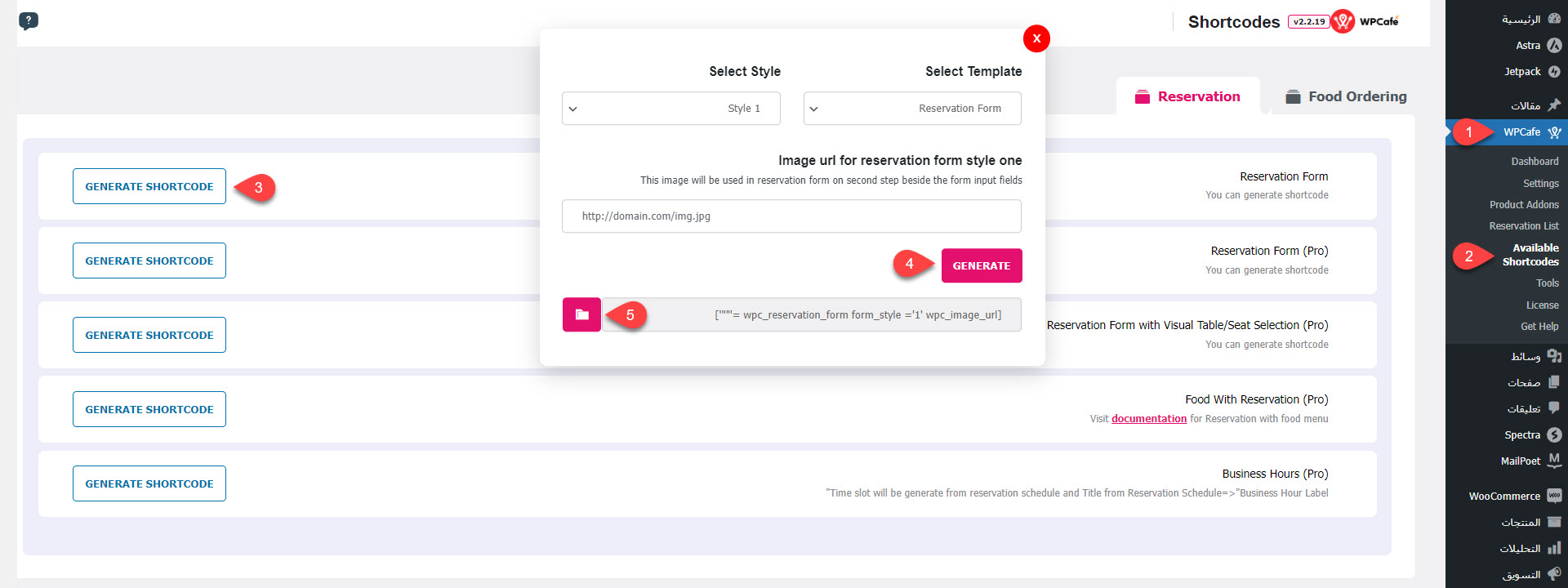
Task: Open the Product Addons submenu item
Action: [1524, 205]
